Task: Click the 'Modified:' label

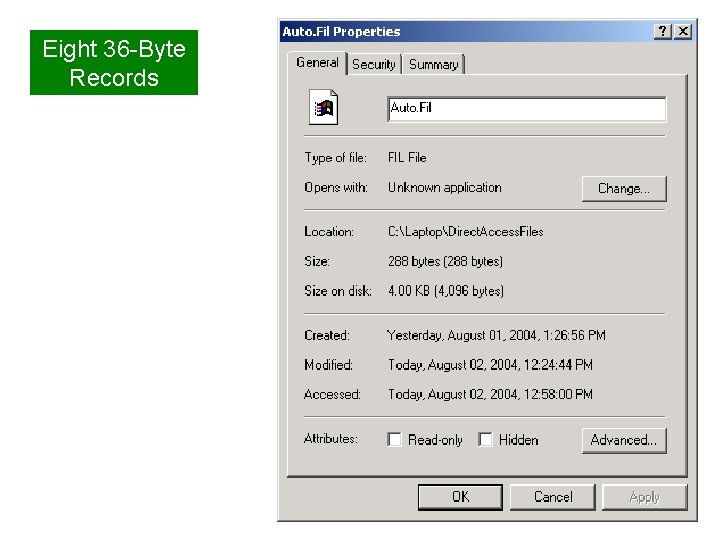Action: (x=328, y=365)
